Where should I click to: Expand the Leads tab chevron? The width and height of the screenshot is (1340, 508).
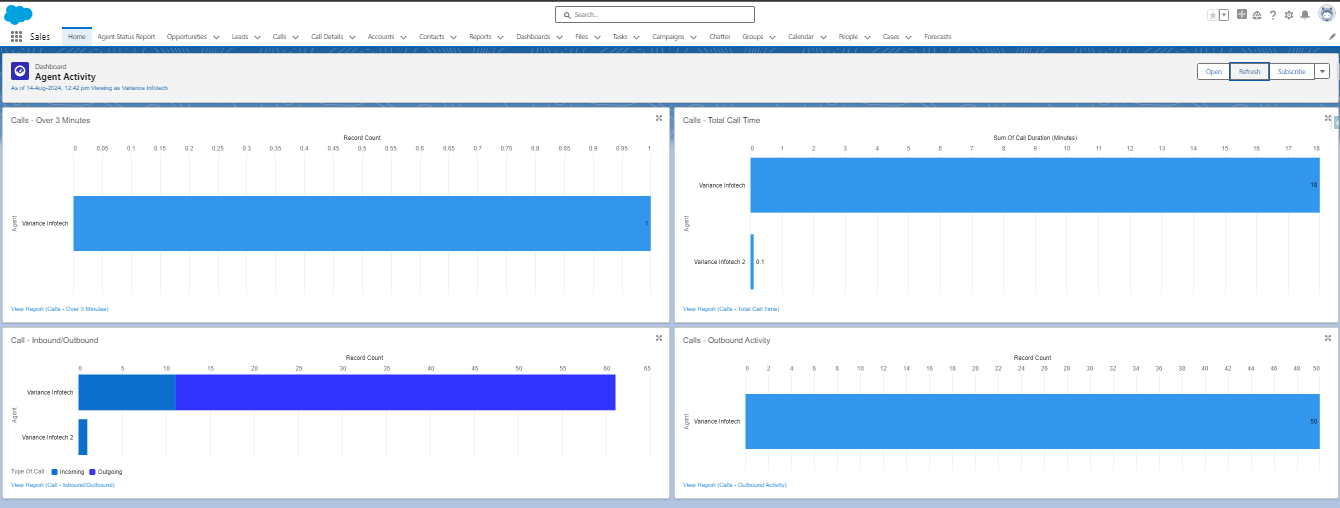click(x=257, y=37)
